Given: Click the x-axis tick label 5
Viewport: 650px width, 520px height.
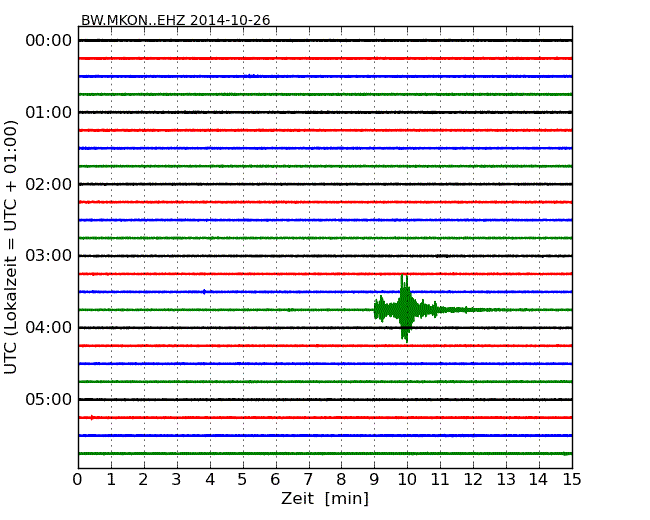Looking at the screenshot, I should [x=243, y=480].
